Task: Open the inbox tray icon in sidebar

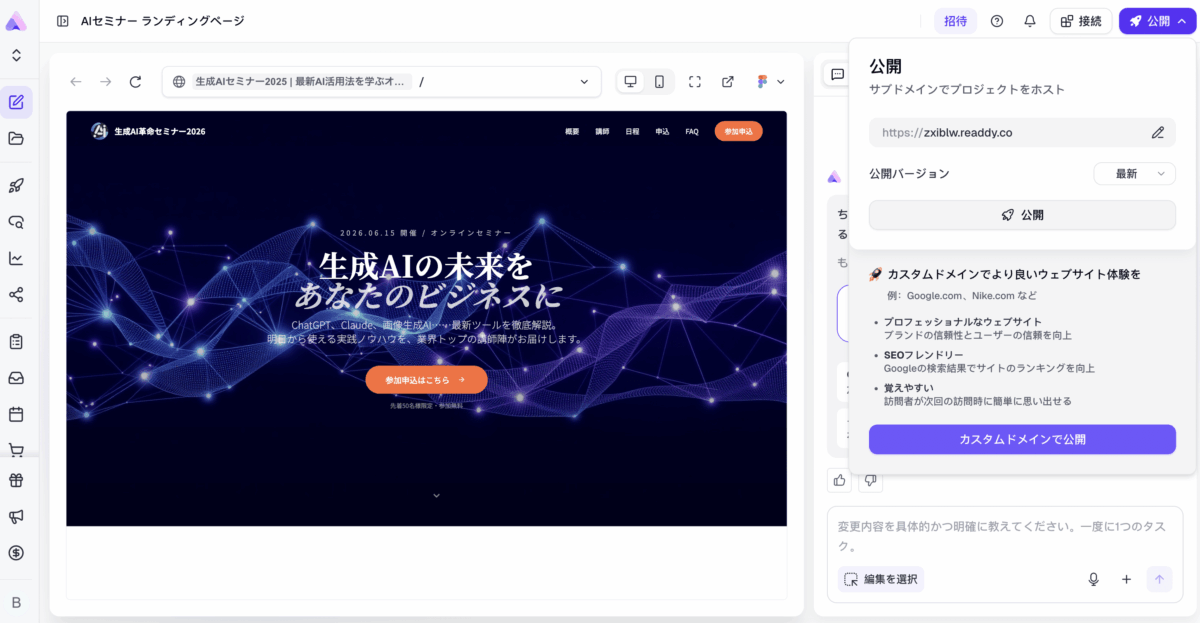Action: (16, 378)
